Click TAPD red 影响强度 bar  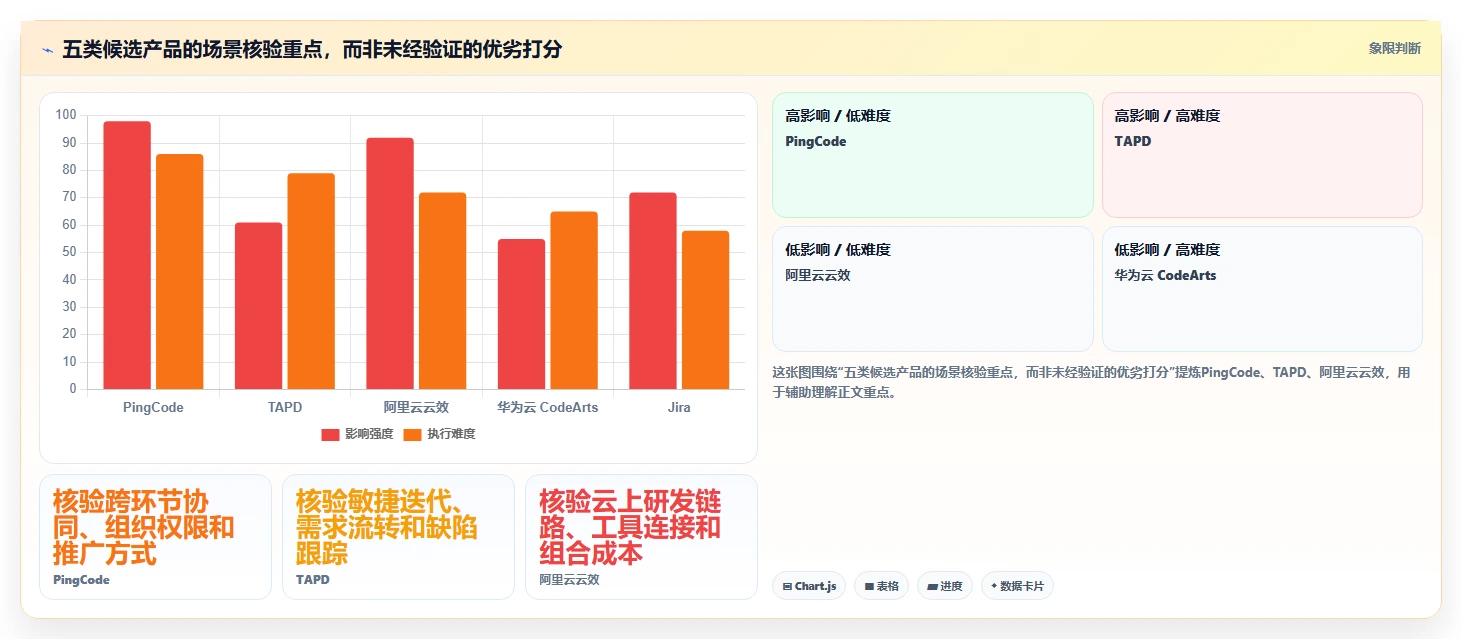tap(258, 306)
